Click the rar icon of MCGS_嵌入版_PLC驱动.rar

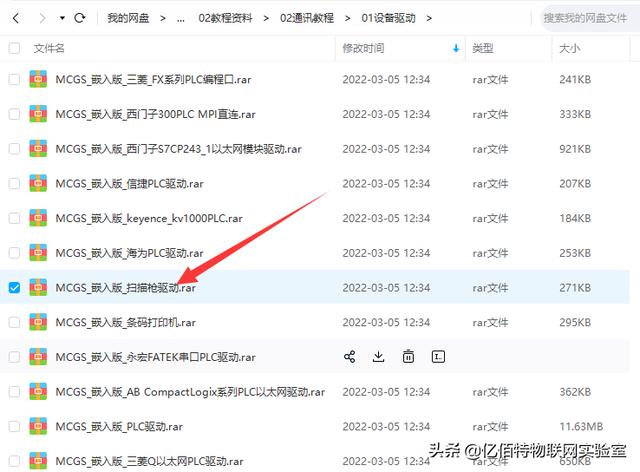(38, 426)
